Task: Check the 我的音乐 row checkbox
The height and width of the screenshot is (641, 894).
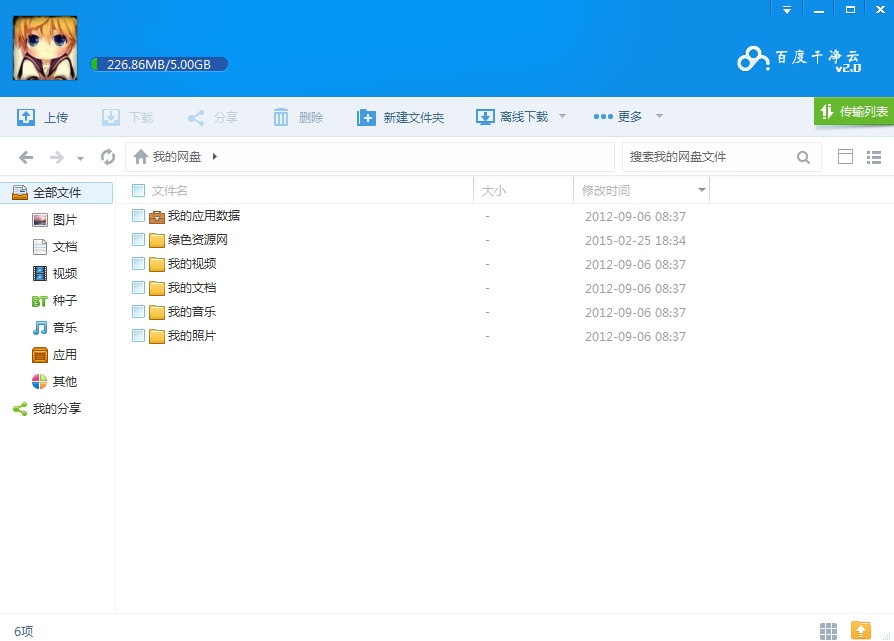Action: 138,311
